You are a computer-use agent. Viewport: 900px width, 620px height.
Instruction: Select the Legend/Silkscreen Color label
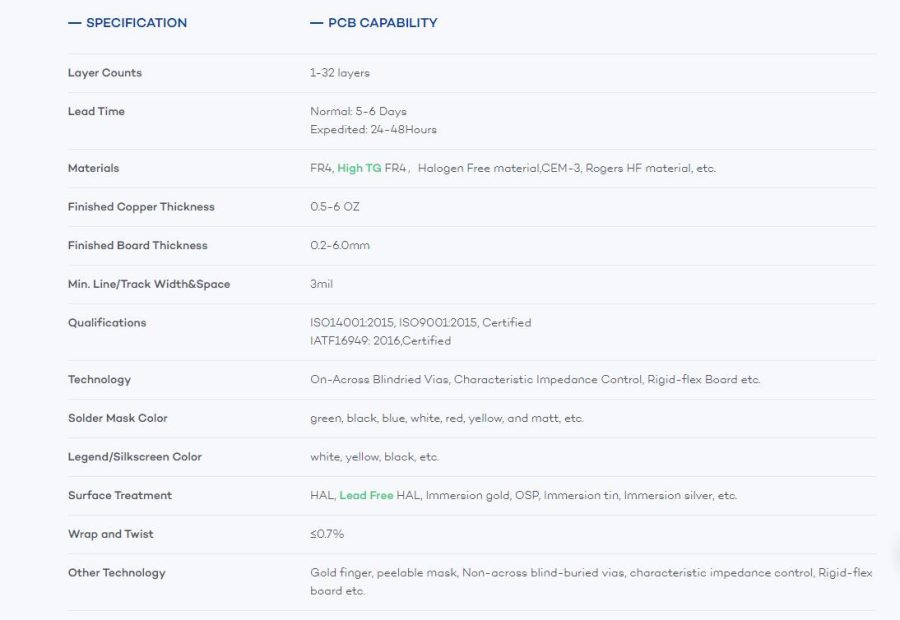coord(135,457)
